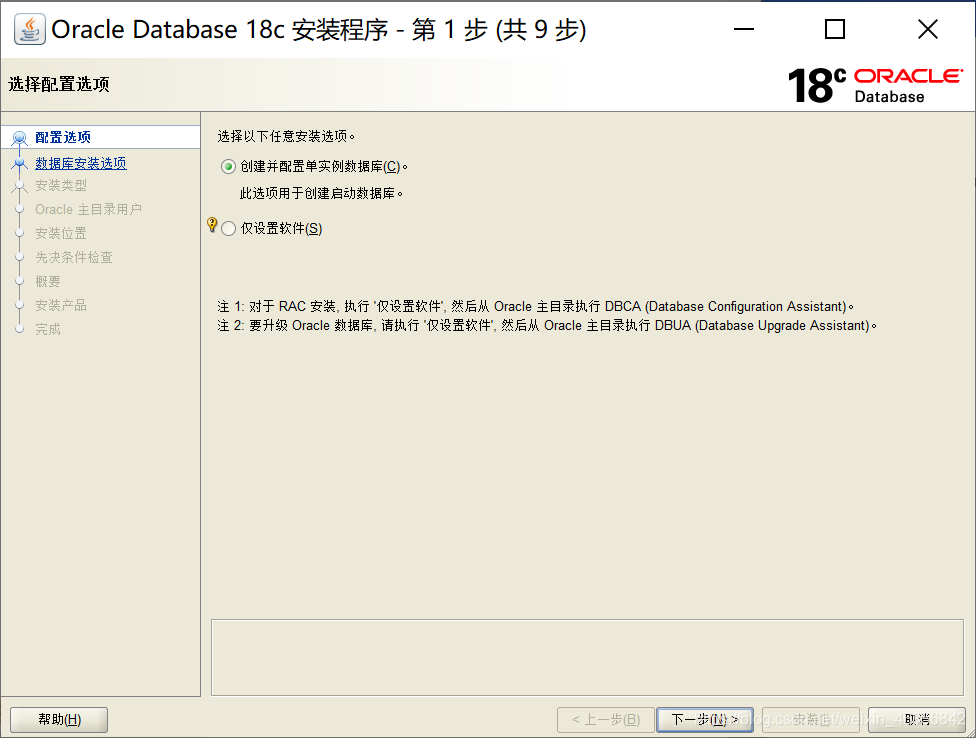
Task: Open the '数据库安装选项' step link
Action: pyautogui.click(x=81, y=163)
